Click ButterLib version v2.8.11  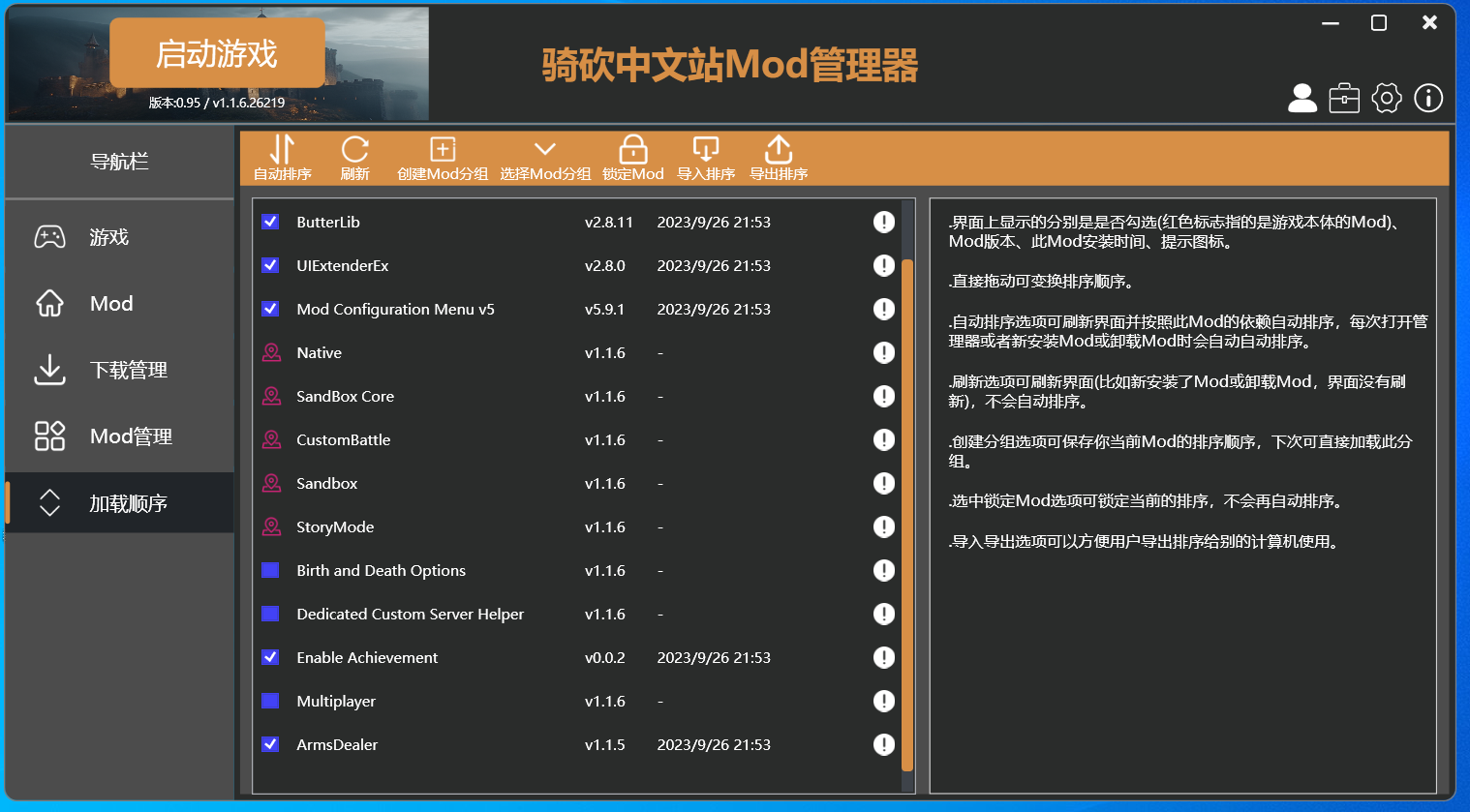[609, 222]
